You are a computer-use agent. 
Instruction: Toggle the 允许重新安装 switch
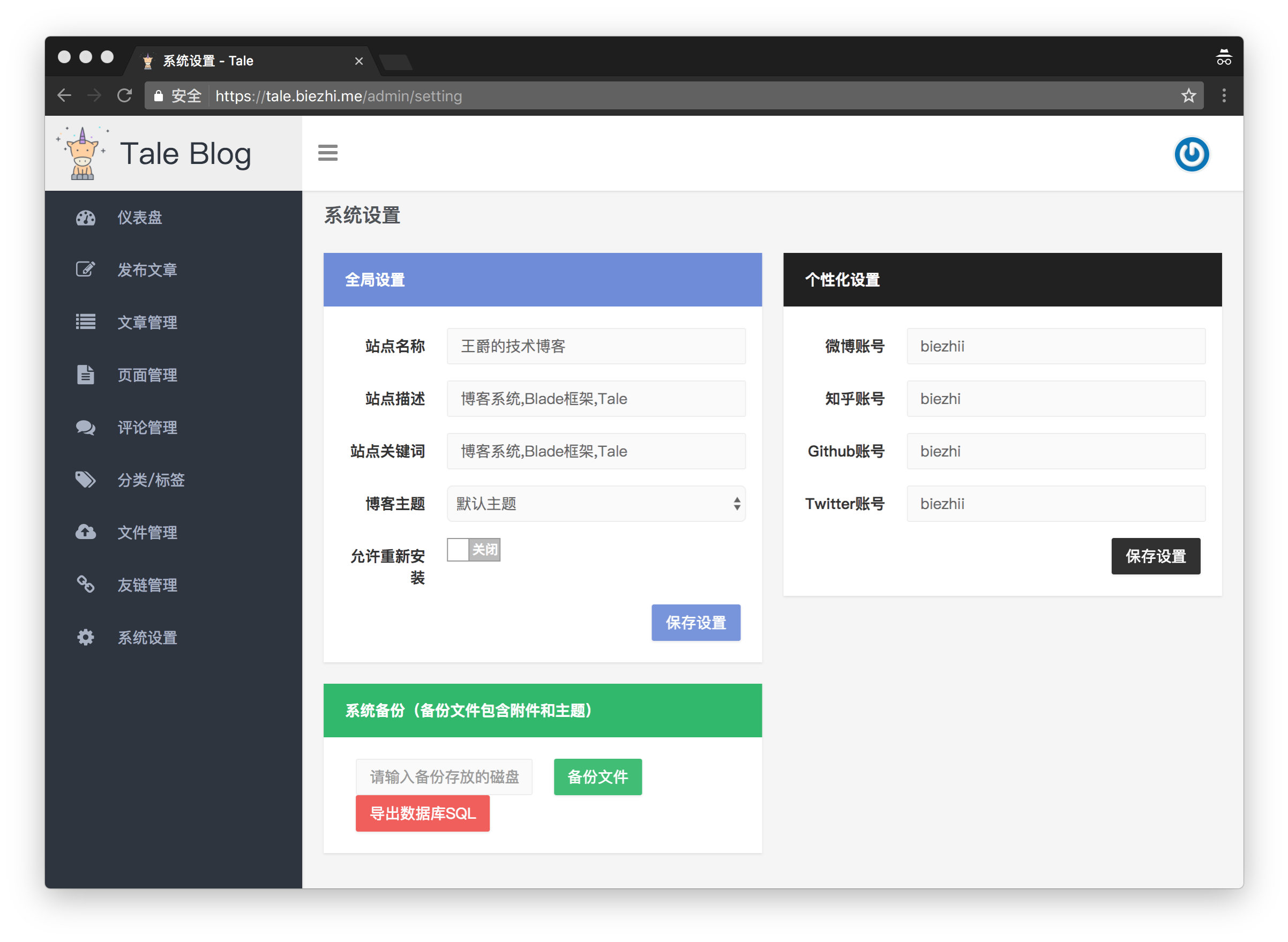(x=473, y=550)
